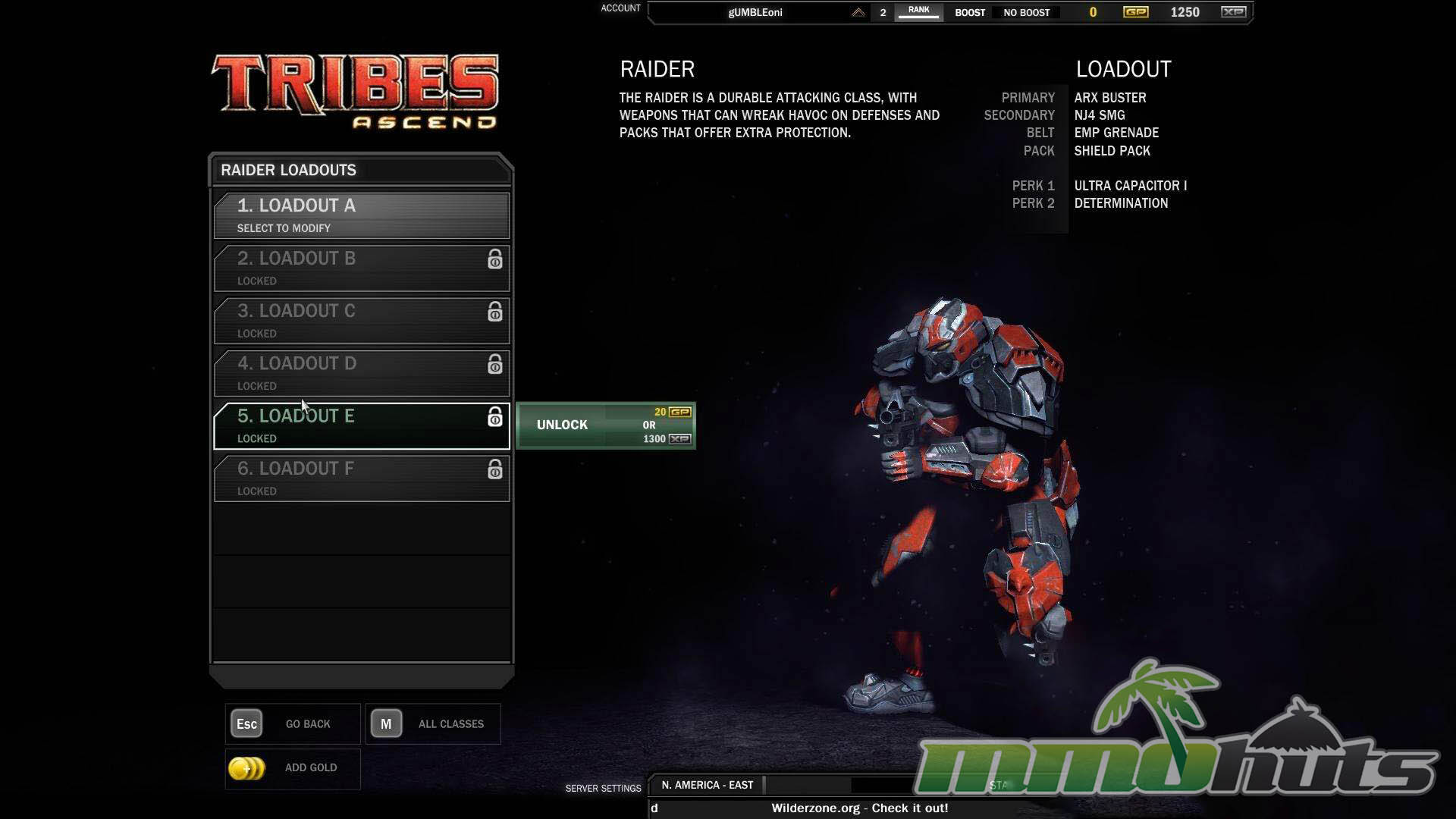The image size is (1456, 819).
Task: Click the lock icon on Loadout F
Action: coord(494,469)
